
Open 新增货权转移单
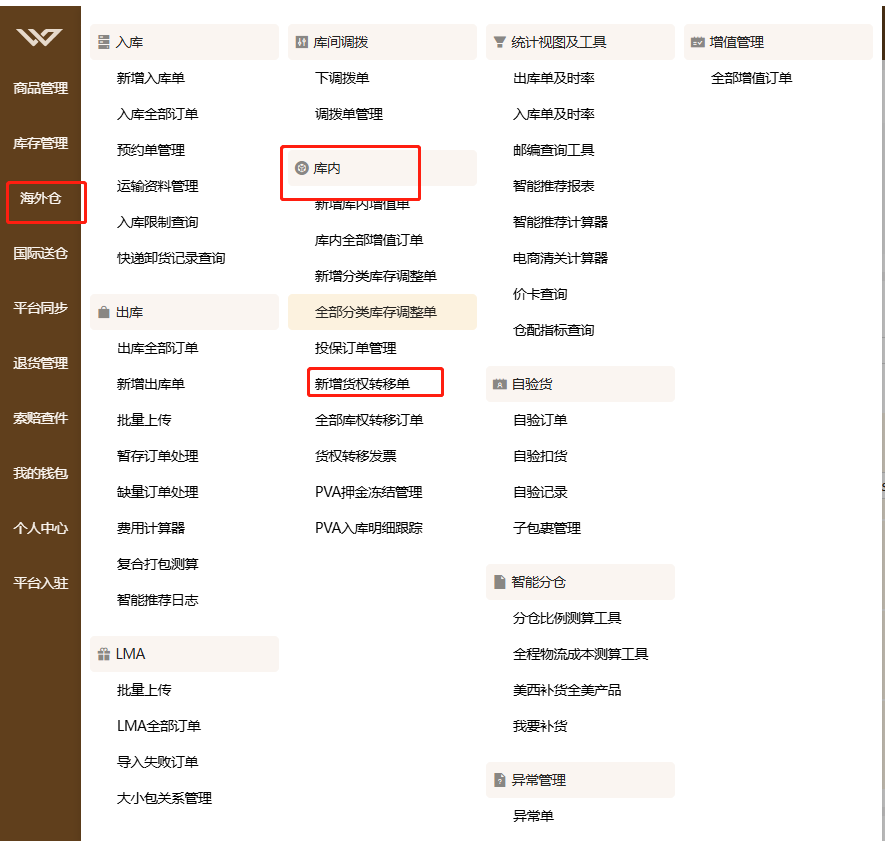(362, 384)
